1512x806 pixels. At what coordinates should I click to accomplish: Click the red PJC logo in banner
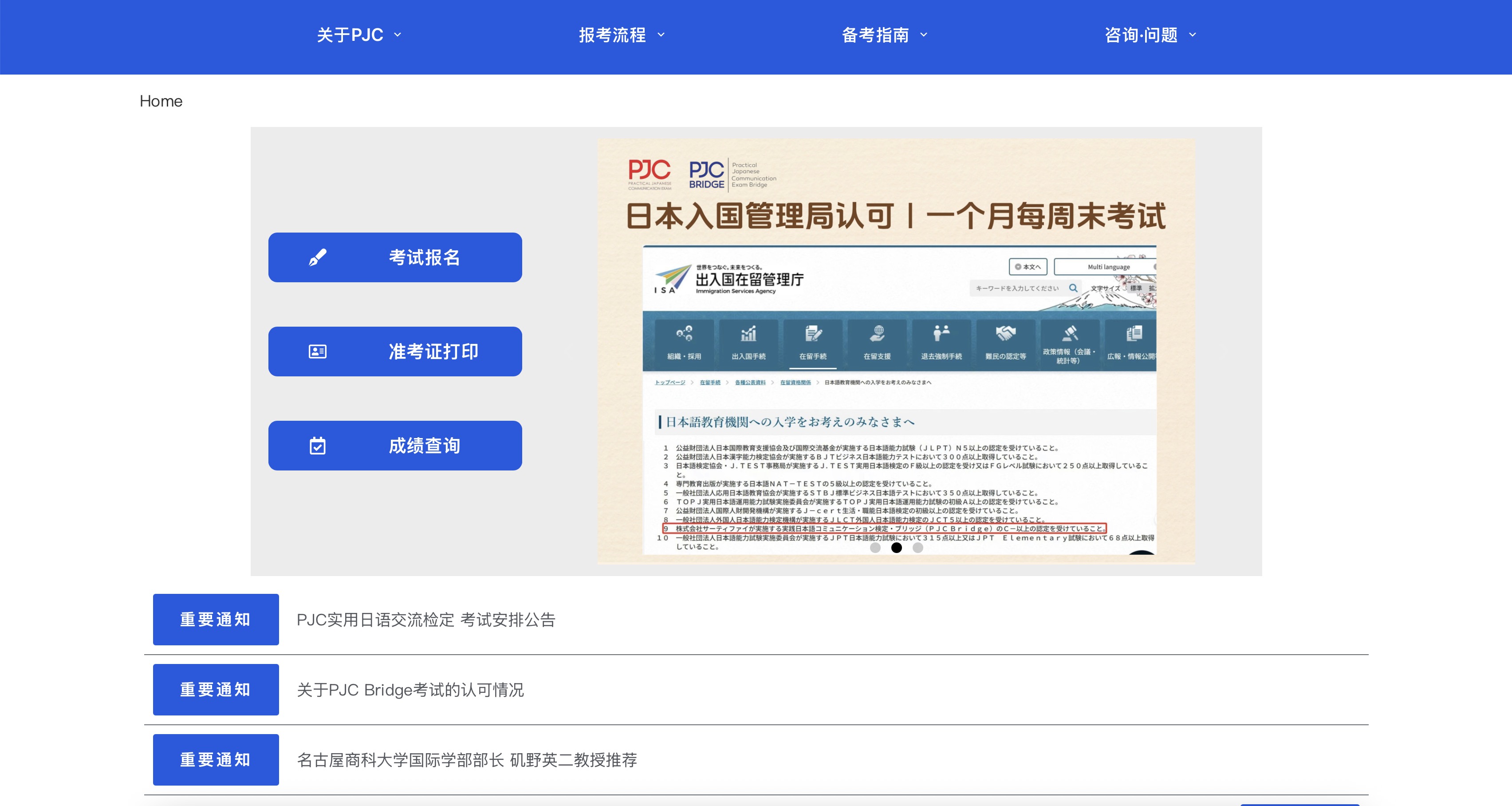pos(649,174)
